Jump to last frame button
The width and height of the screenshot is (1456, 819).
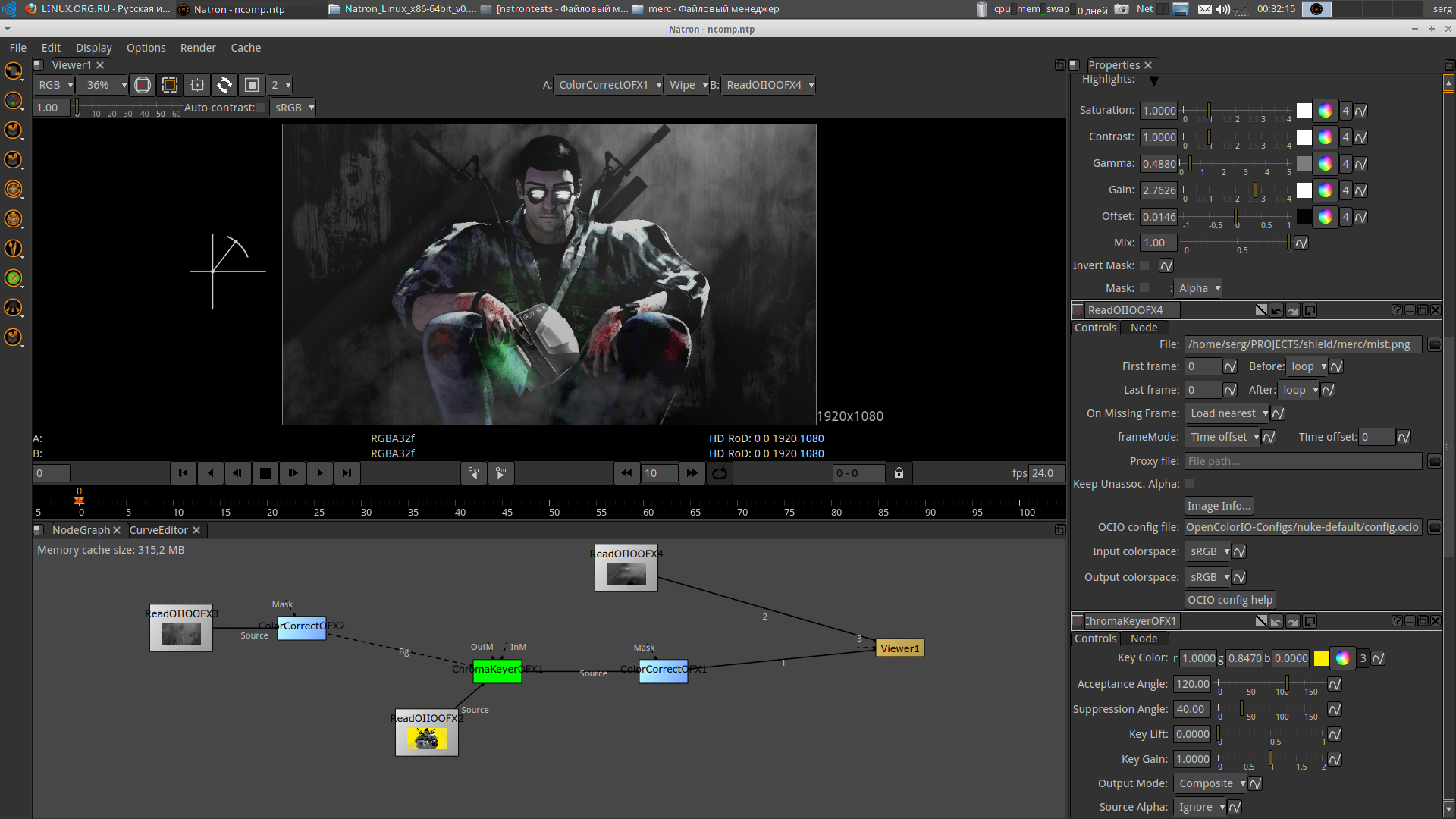[347, 473]
